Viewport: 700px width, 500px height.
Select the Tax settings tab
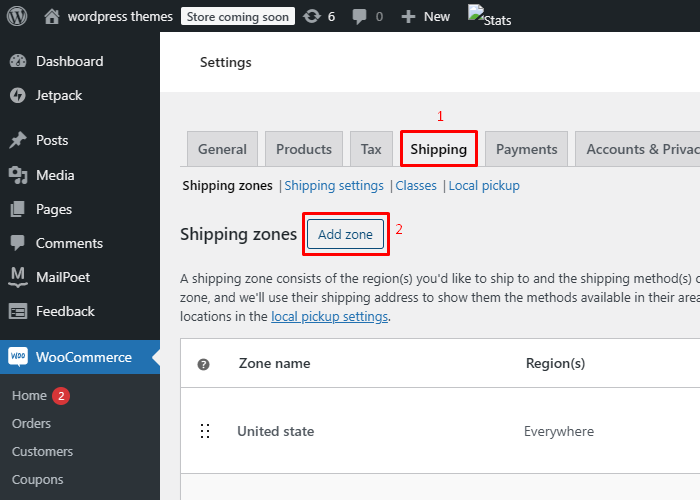pyautogui.click(x=371, y=149)
